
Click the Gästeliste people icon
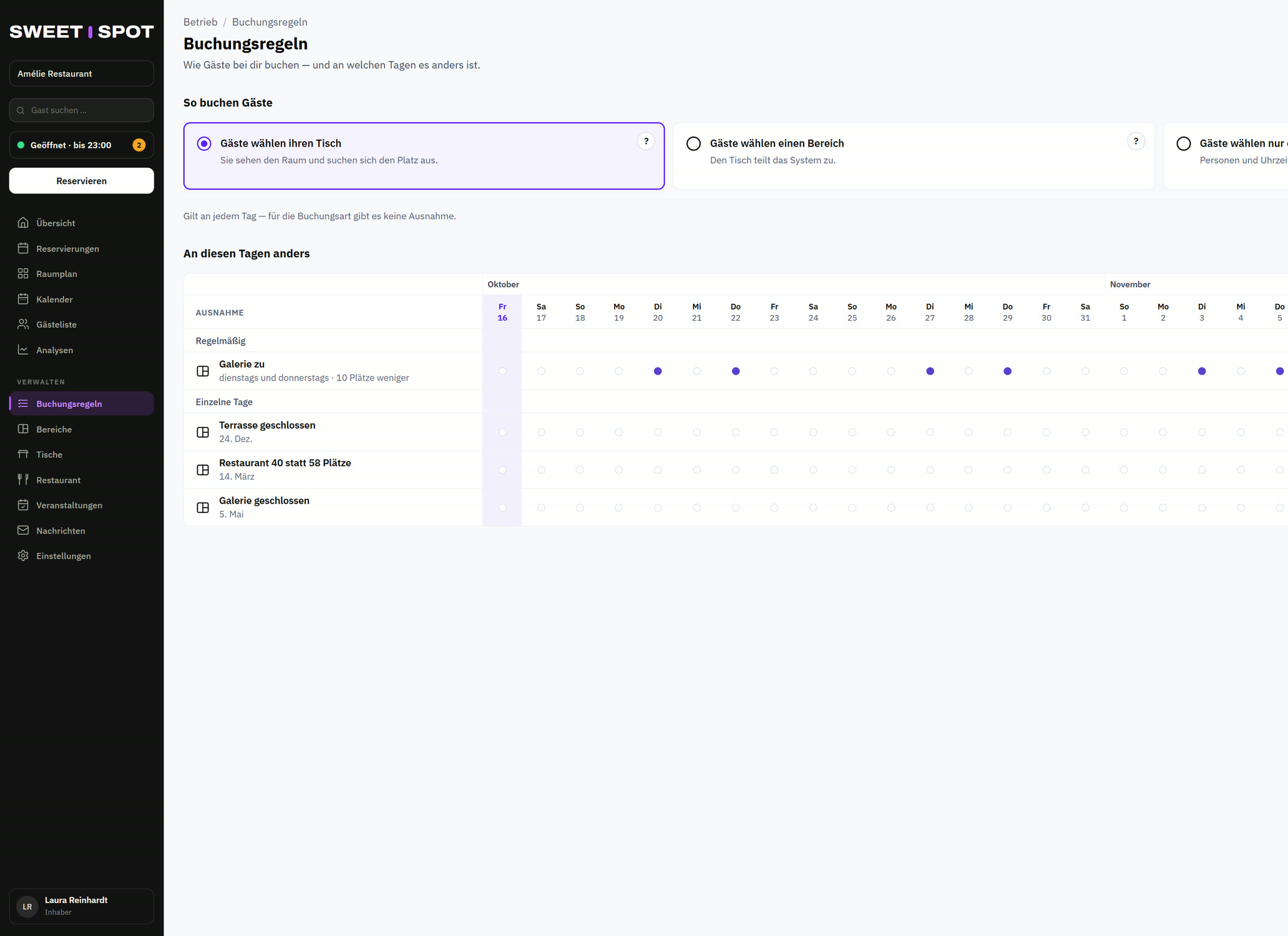tap(23, 324)
